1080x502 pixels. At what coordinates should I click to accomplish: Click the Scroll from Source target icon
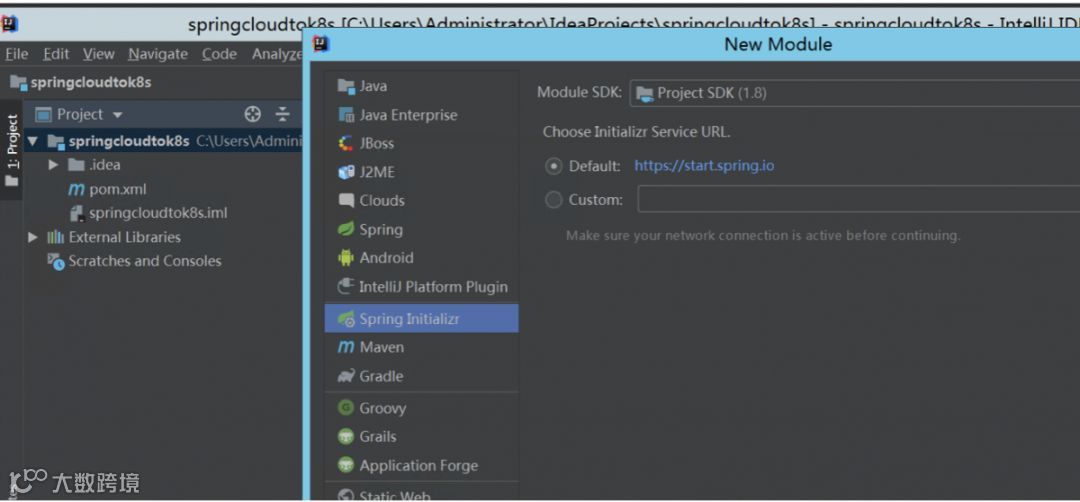click(x=253, y=114)
